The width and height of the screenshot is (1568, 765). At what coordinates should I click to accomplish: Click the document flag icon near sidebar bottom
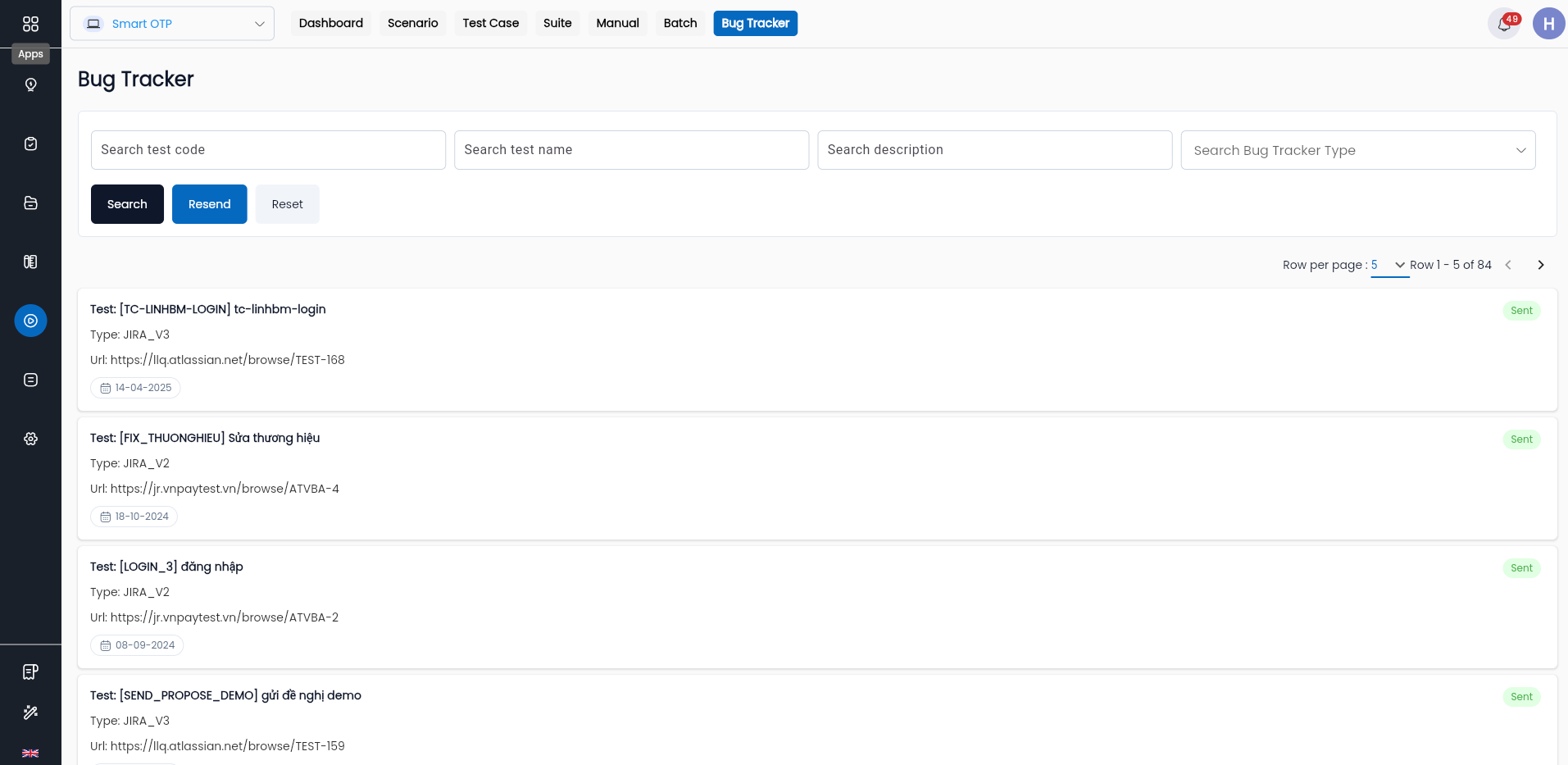pyautogui.click(x=30, y=672)
